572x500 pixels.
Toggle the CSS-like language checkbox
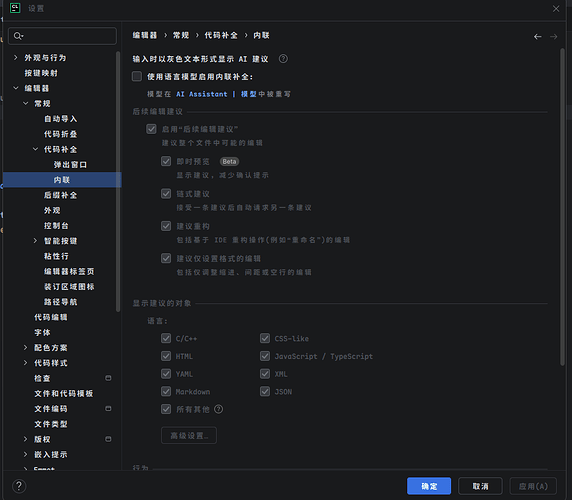pyautogui.click(x=265, y=338)
